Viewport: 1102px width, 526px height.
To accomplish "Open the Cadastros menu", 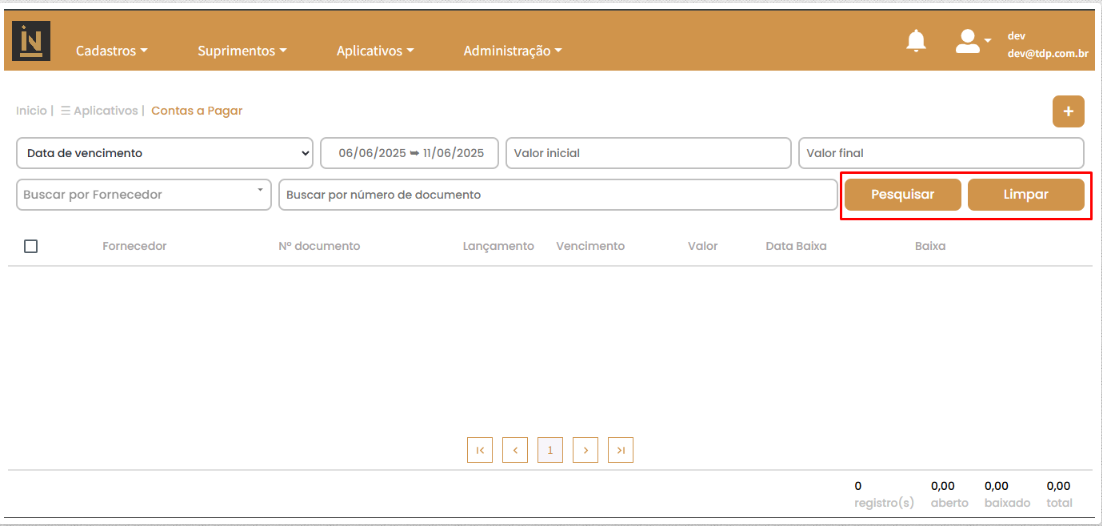I will pyautogui.click(x=111, y=51).
